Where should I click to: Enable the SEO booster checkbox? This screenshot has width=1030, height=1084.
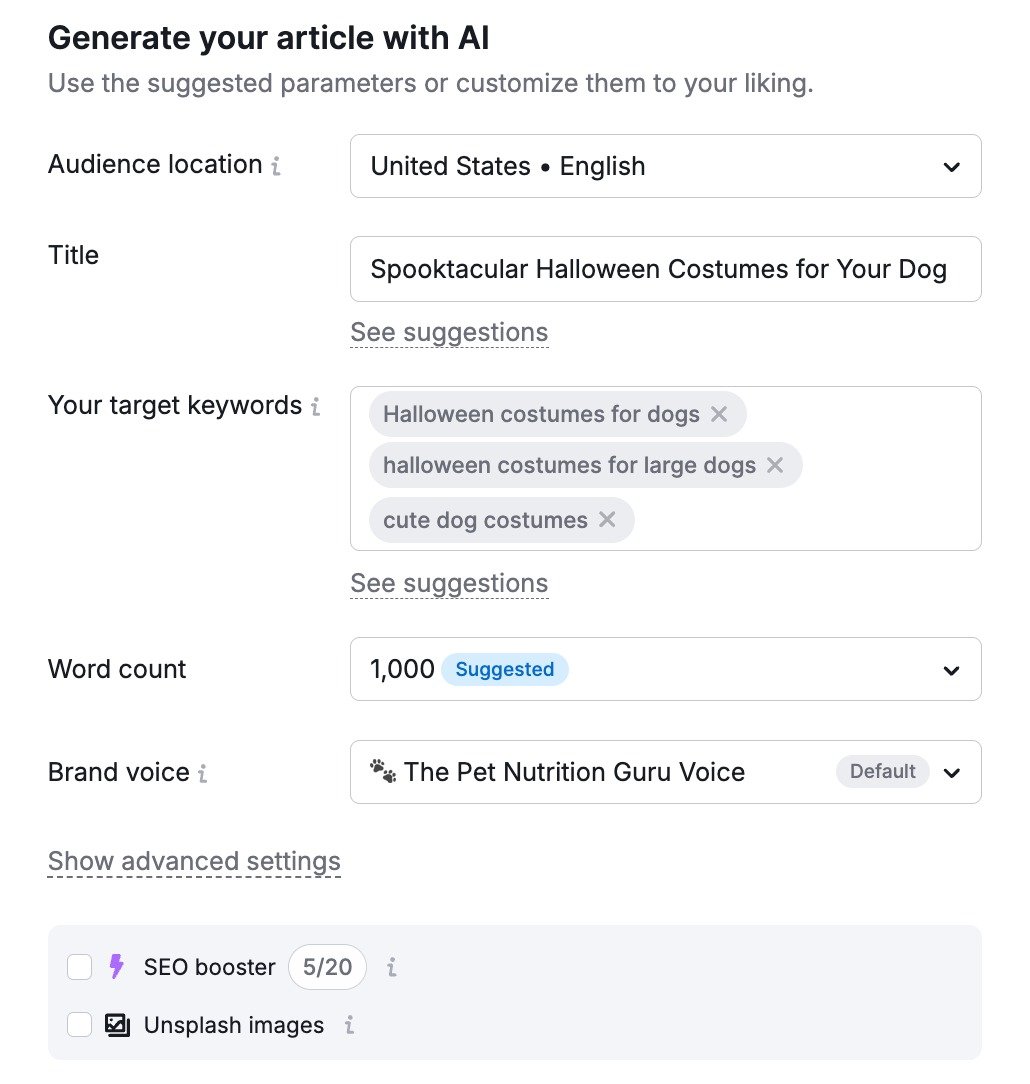coord(79,967)
